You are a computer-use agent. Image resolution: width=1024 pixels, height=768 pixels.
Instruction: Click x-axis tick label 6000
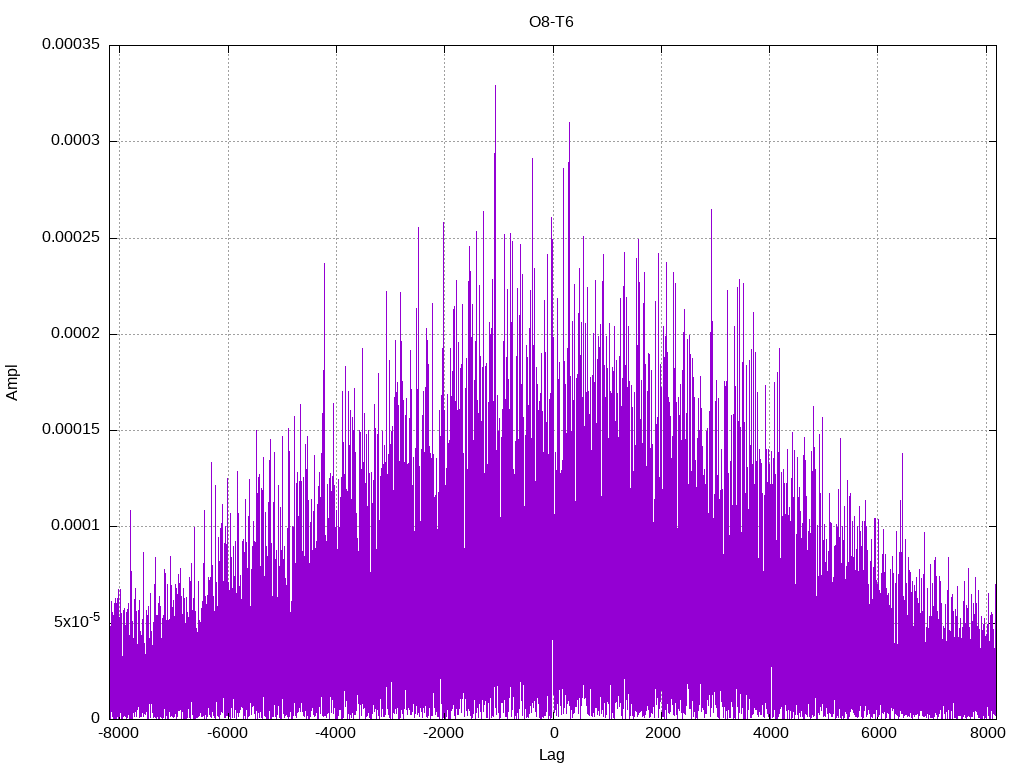(879, 733)
